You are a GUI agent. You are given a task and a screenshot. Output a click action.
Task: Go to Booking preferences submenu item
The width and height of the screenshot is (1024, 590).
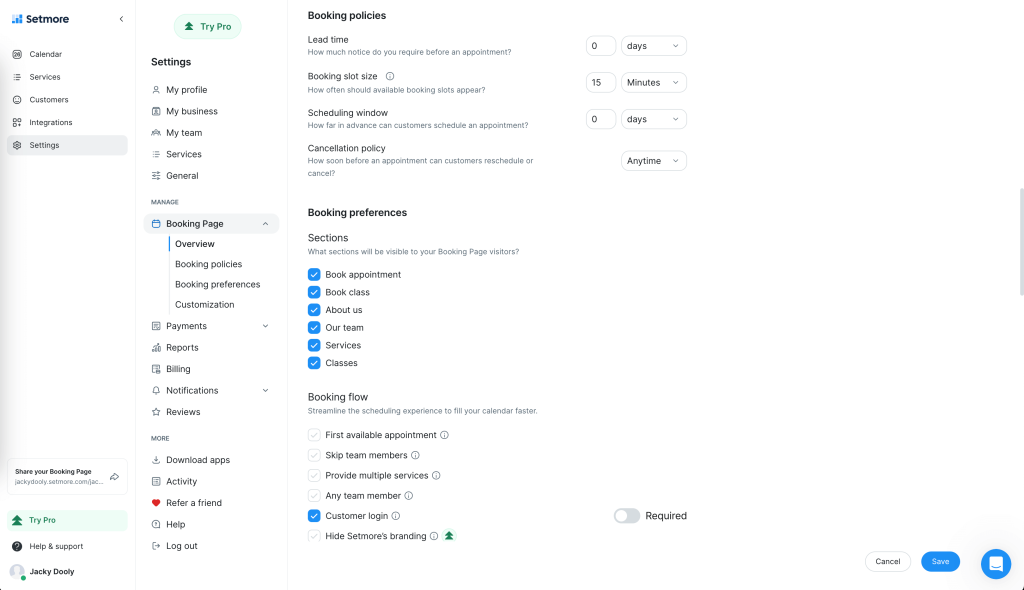pyautogui.click(x=217, y=284)
